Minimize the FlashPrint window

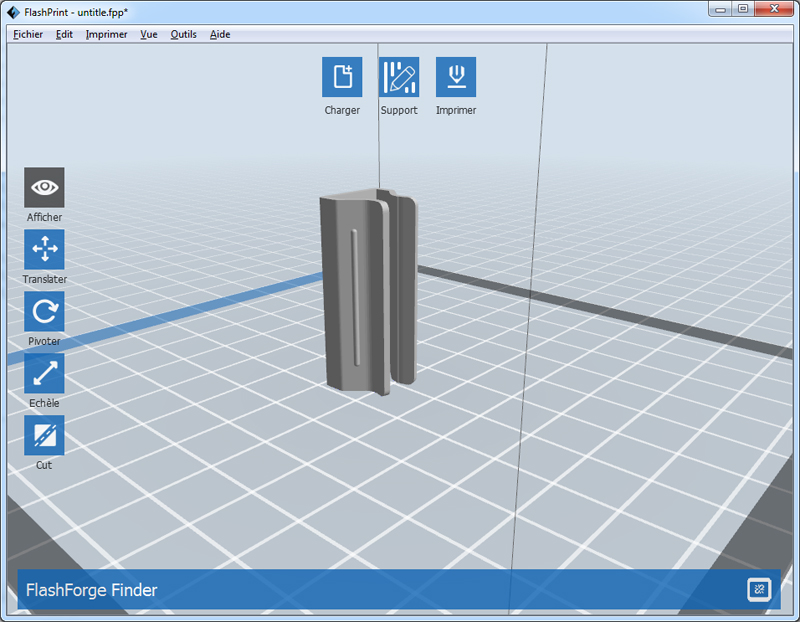click(720, 9)
